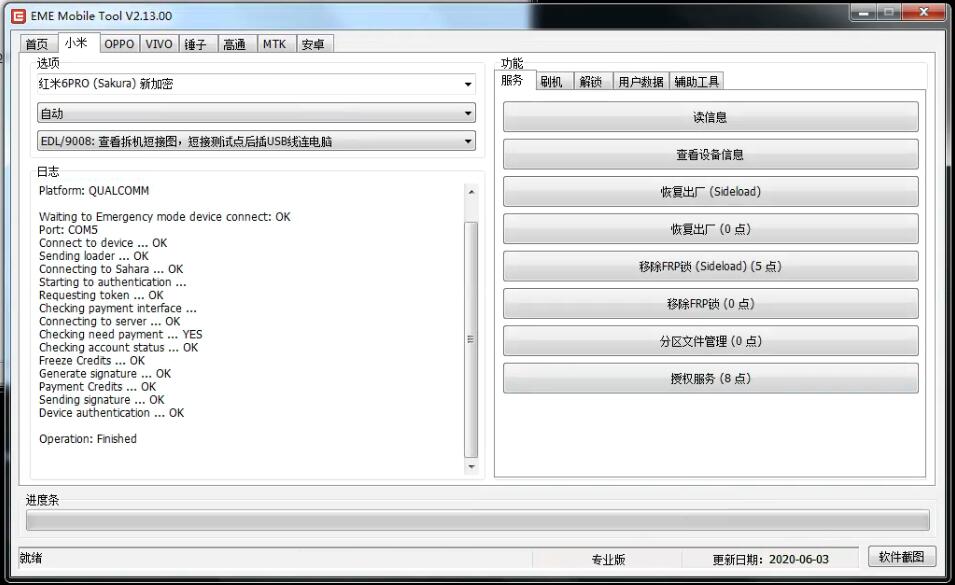Viewport: 955px width, 585px height.
Task: Click 授权服务 (8 点) button
Action: coord(710,379)
